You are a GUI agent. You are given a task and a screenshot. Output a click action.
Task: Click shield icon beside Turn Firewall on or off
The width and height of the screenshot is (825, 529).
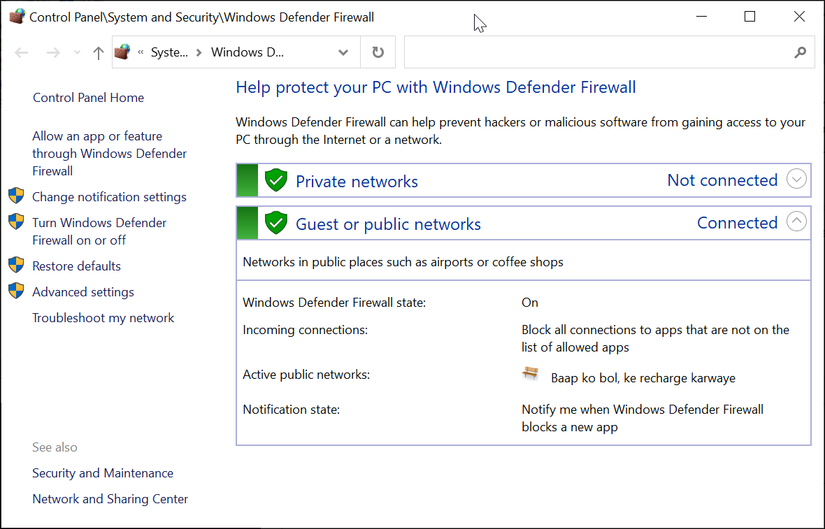16,221
